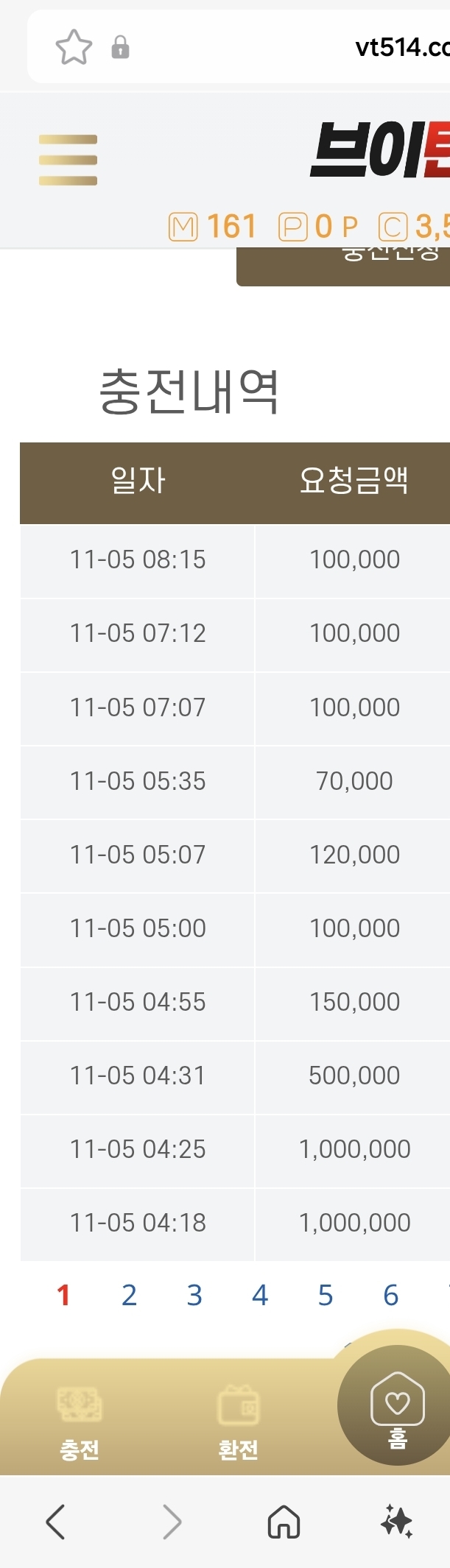Go to page 2 of 충전내역
The width and height of the screenshot is (450, 1568).
tap(129, 1296)
